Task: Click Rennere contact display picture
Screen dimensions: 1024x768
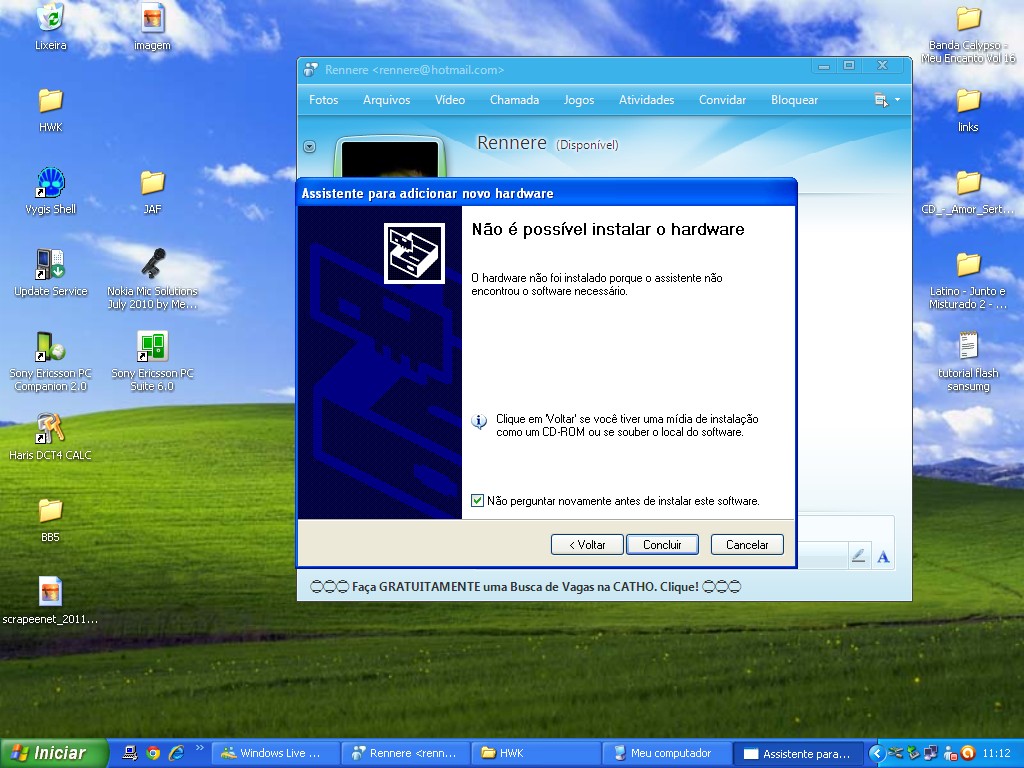Action: (x=390, y=157)
